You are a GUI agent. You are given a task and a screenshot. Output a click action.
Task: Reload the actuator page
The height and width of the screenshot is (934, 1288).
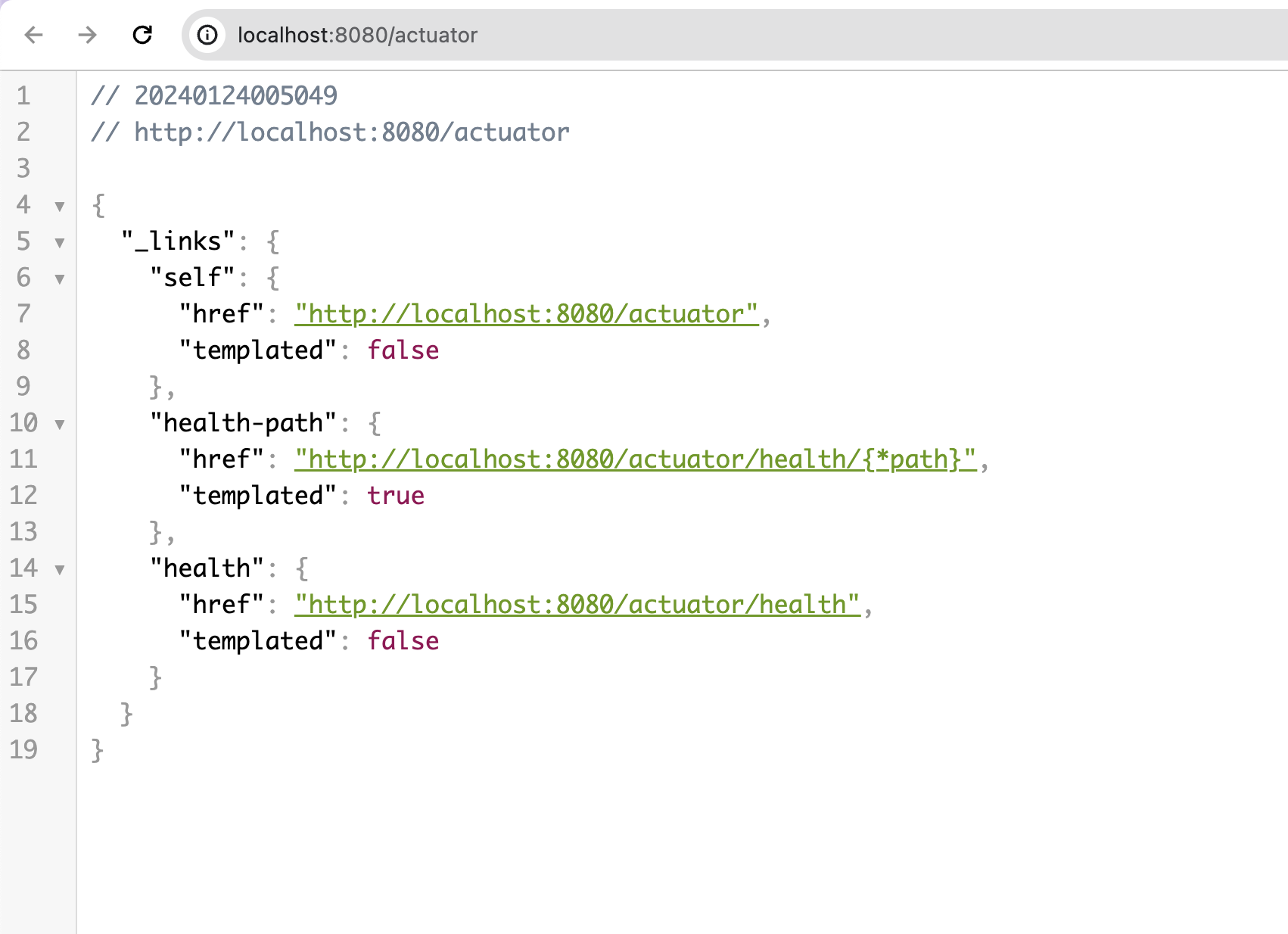(x=142, y=35)
